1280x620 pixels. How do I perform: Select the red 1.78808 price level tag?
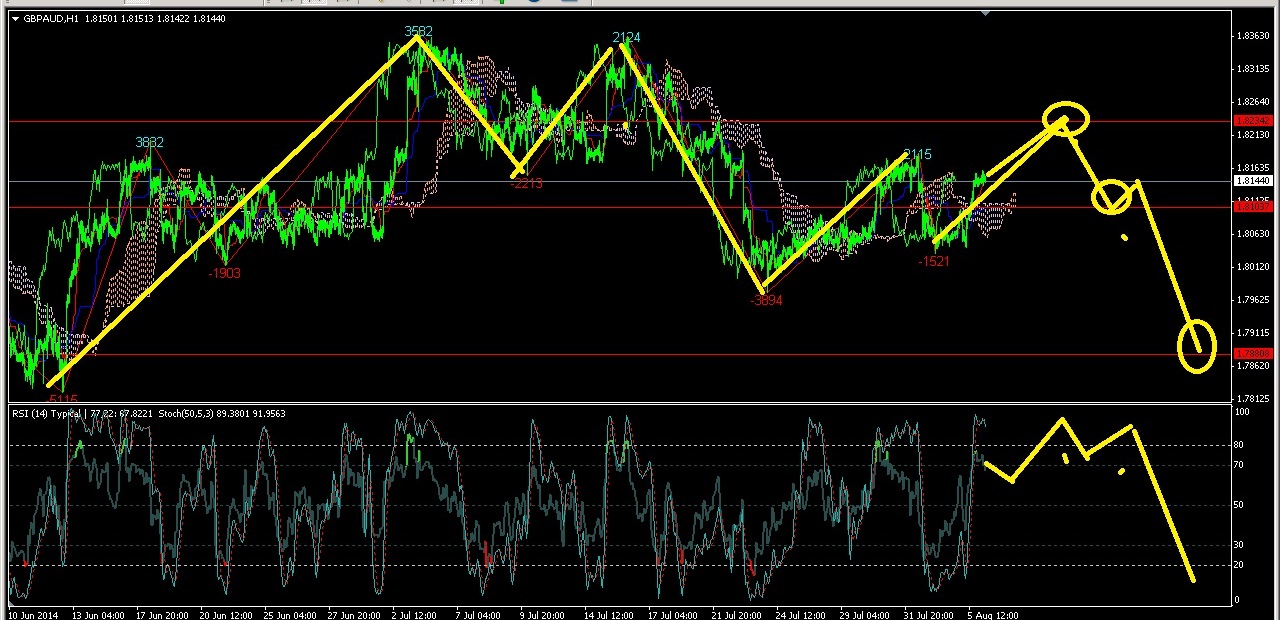[x=1253, y=354]
